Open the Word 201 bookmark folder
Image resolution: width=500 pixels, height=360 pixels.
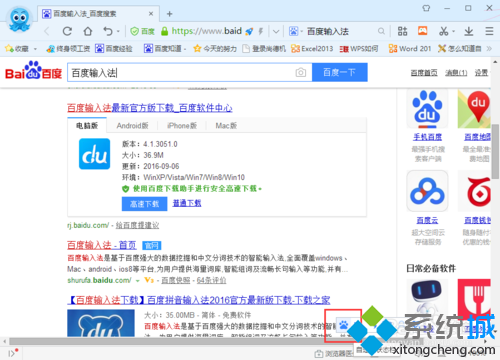(410, 49)
